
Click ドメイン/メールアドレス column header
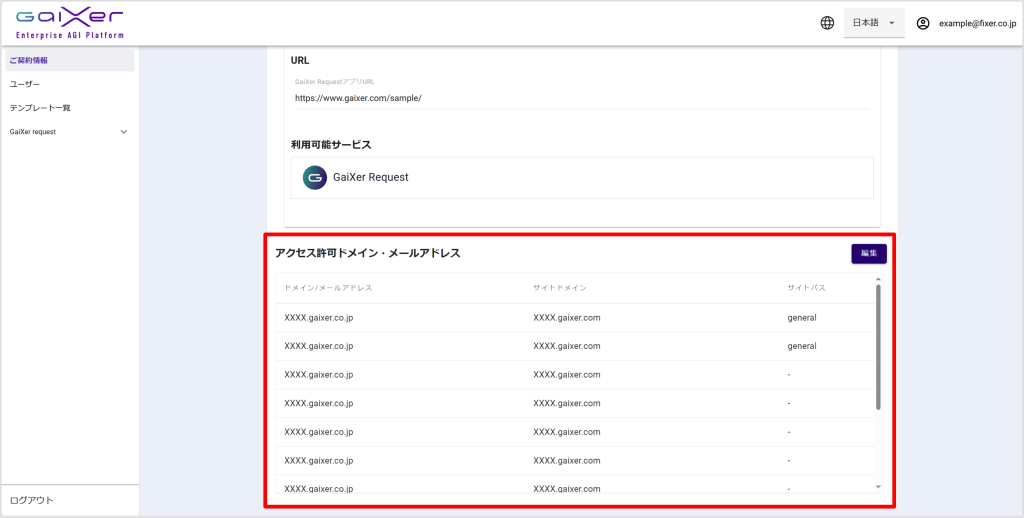(x=328, y=288)
